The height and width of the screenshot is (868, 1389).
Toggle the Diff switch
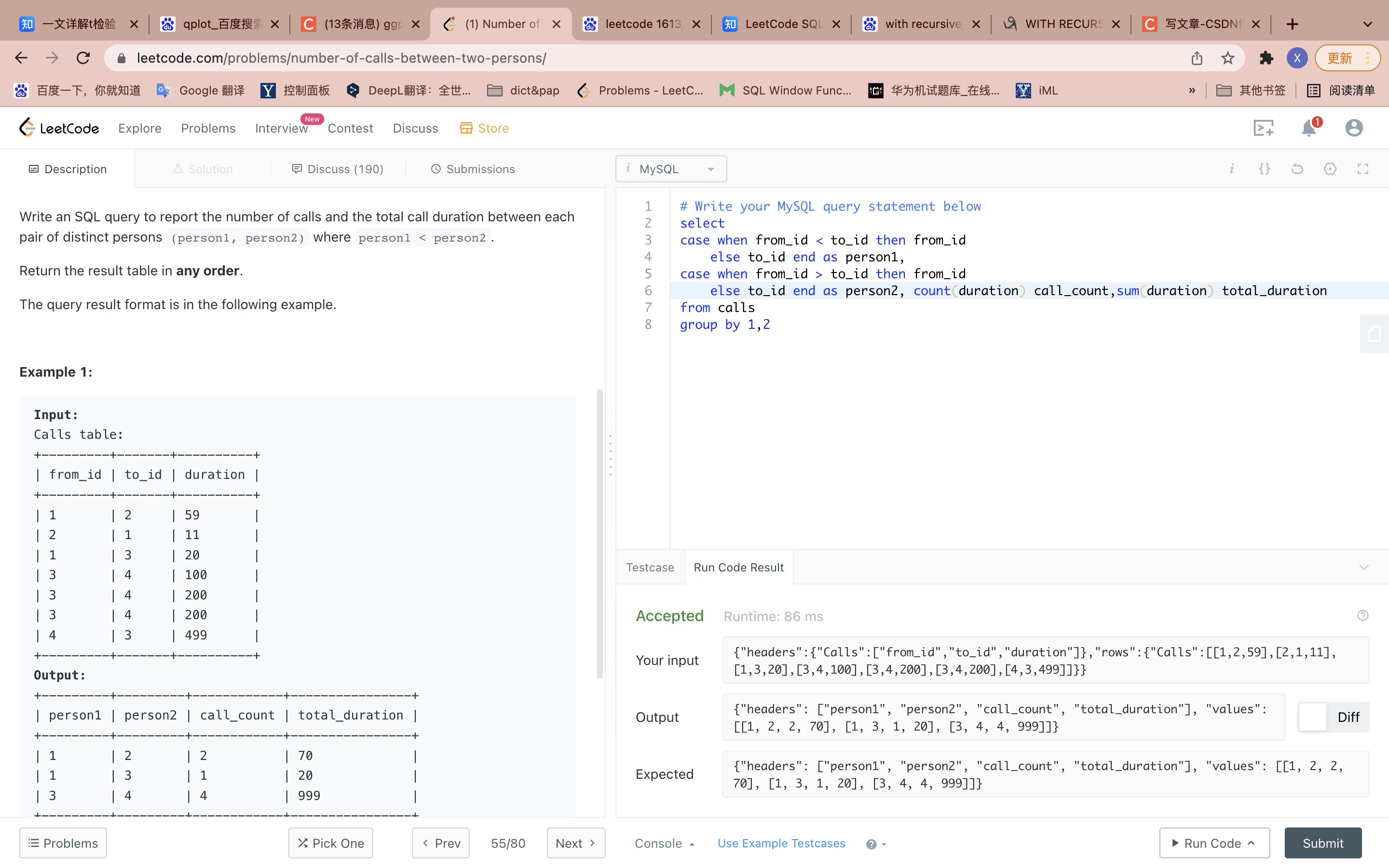[x=1313, y=717]
